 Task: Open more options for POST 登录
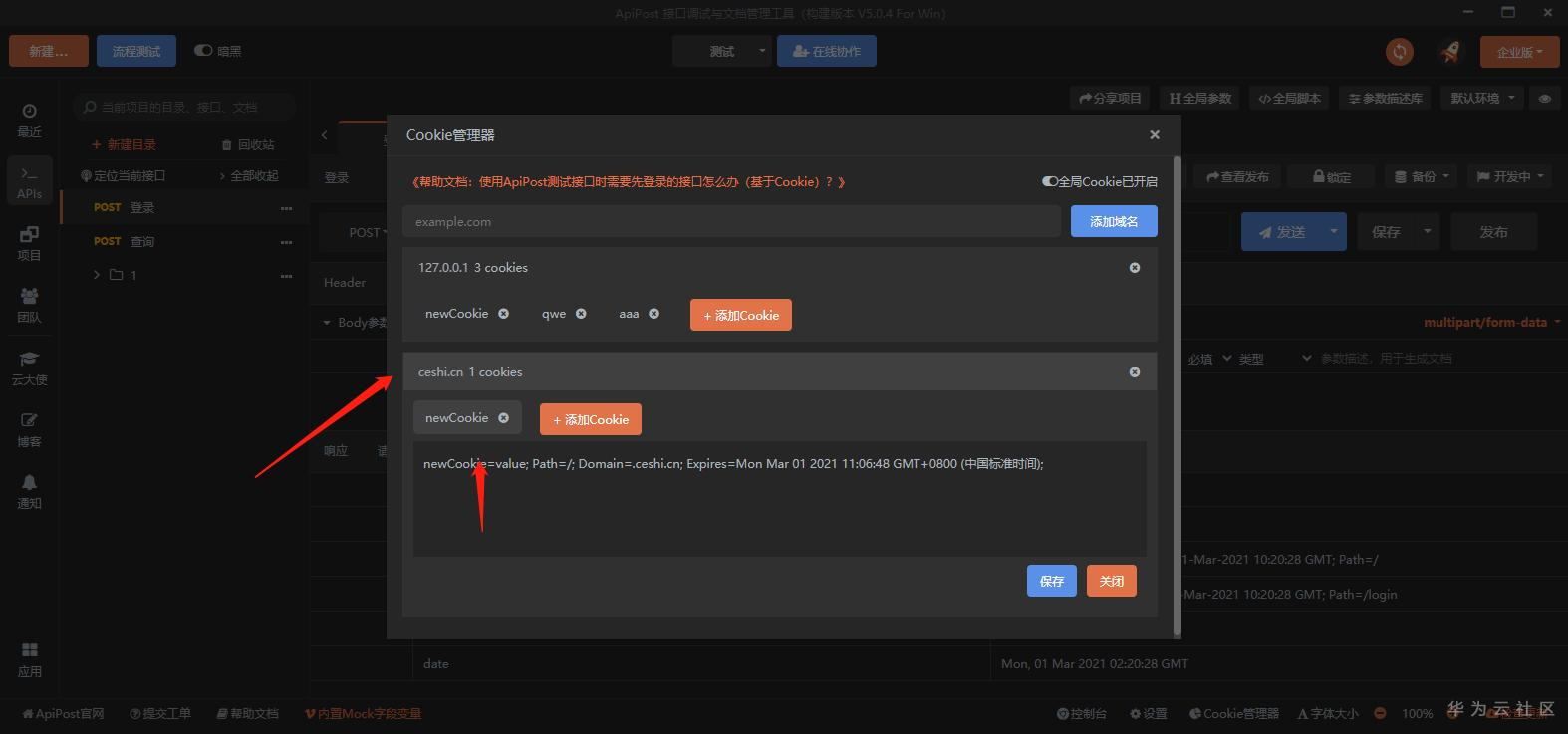coord(287,208)
